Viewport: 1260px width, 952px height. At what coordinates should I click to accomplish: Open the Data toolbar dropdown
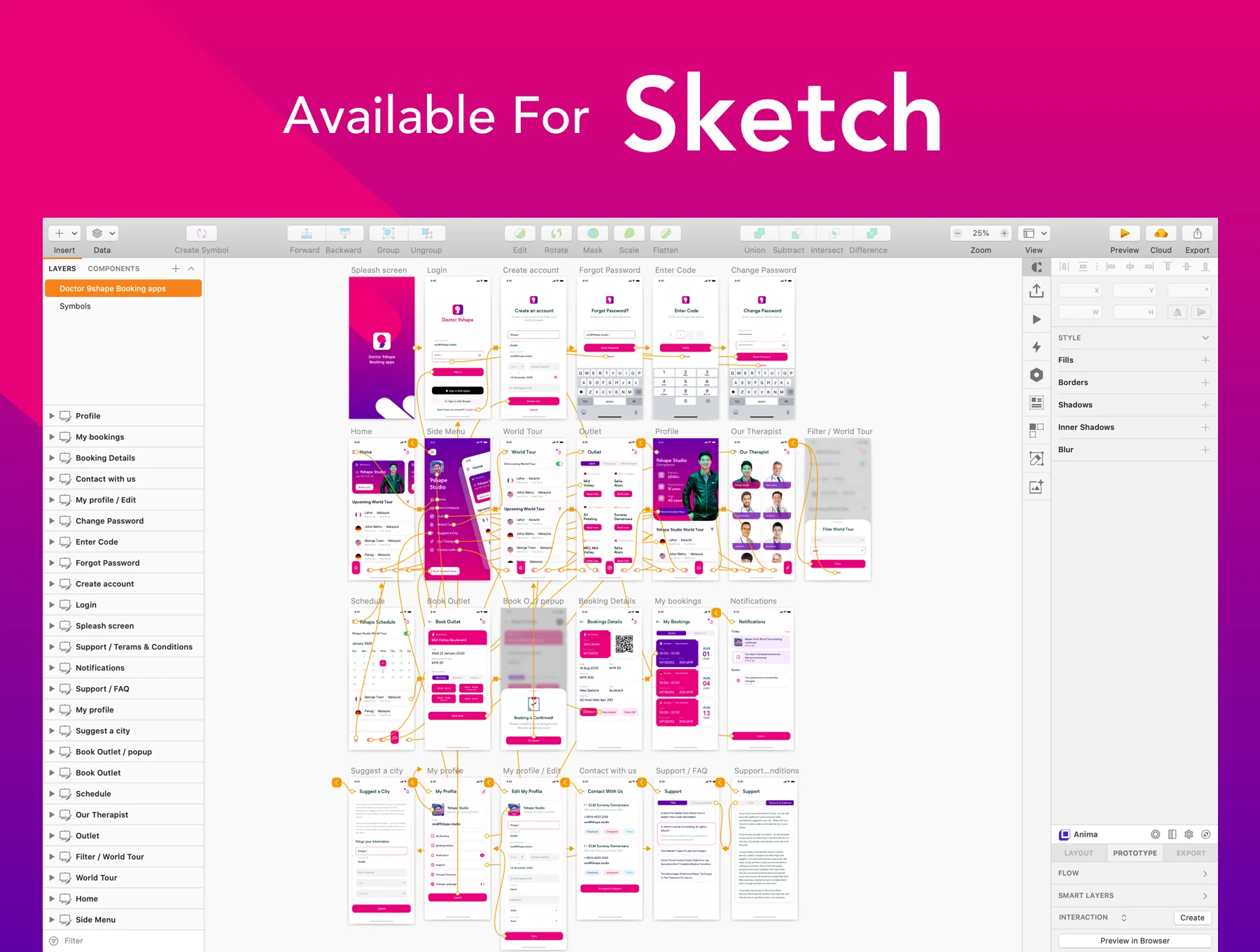click(x=103, y=233)
